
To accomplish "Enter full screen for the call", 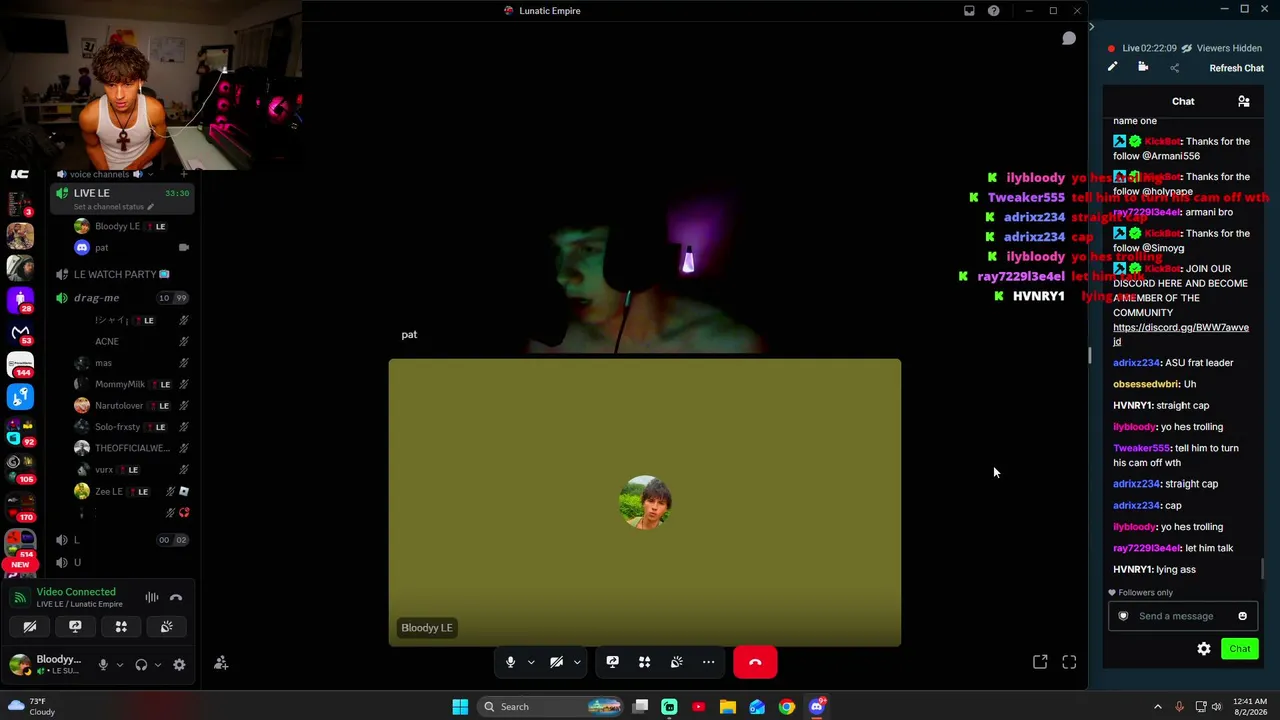I will pyautogui.click(x=1069, y=662).
